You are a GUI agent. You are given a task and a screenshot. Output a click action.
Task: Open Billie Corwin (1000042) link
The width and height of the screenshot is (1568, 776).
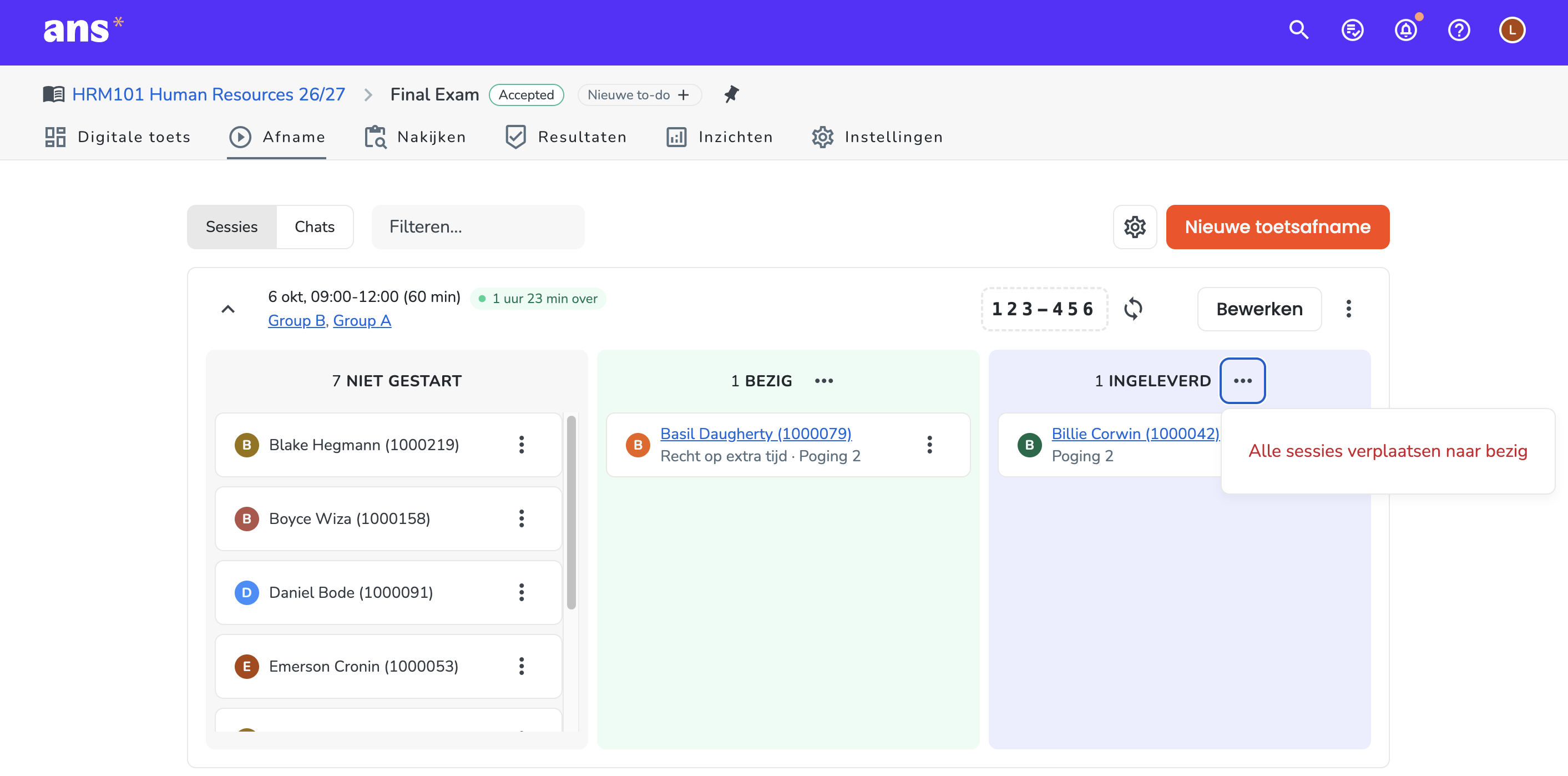(1135, 434)
